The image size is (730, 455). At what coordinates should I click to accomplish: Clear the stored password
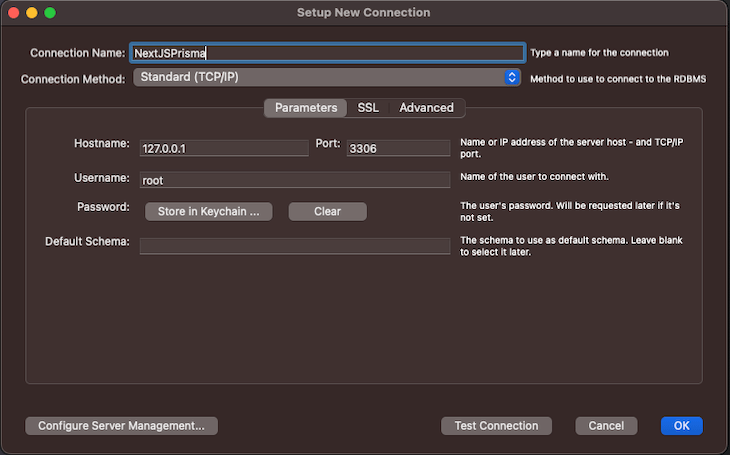327,212
